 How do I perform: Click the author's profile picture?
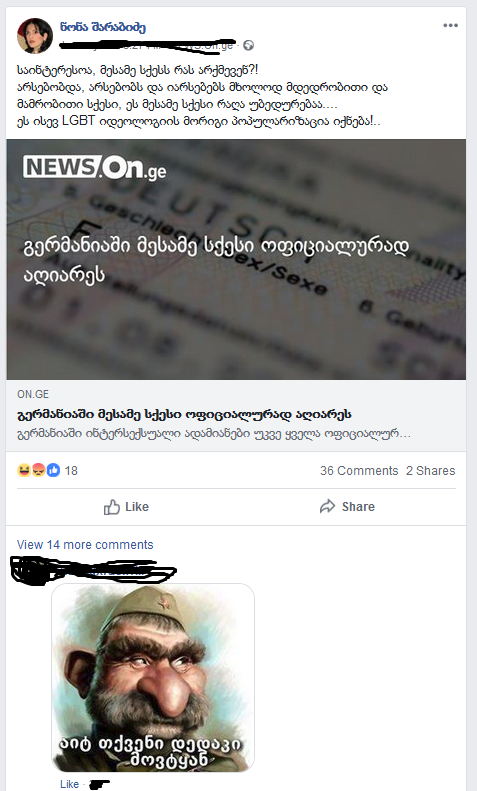click(x=35, y=36)
